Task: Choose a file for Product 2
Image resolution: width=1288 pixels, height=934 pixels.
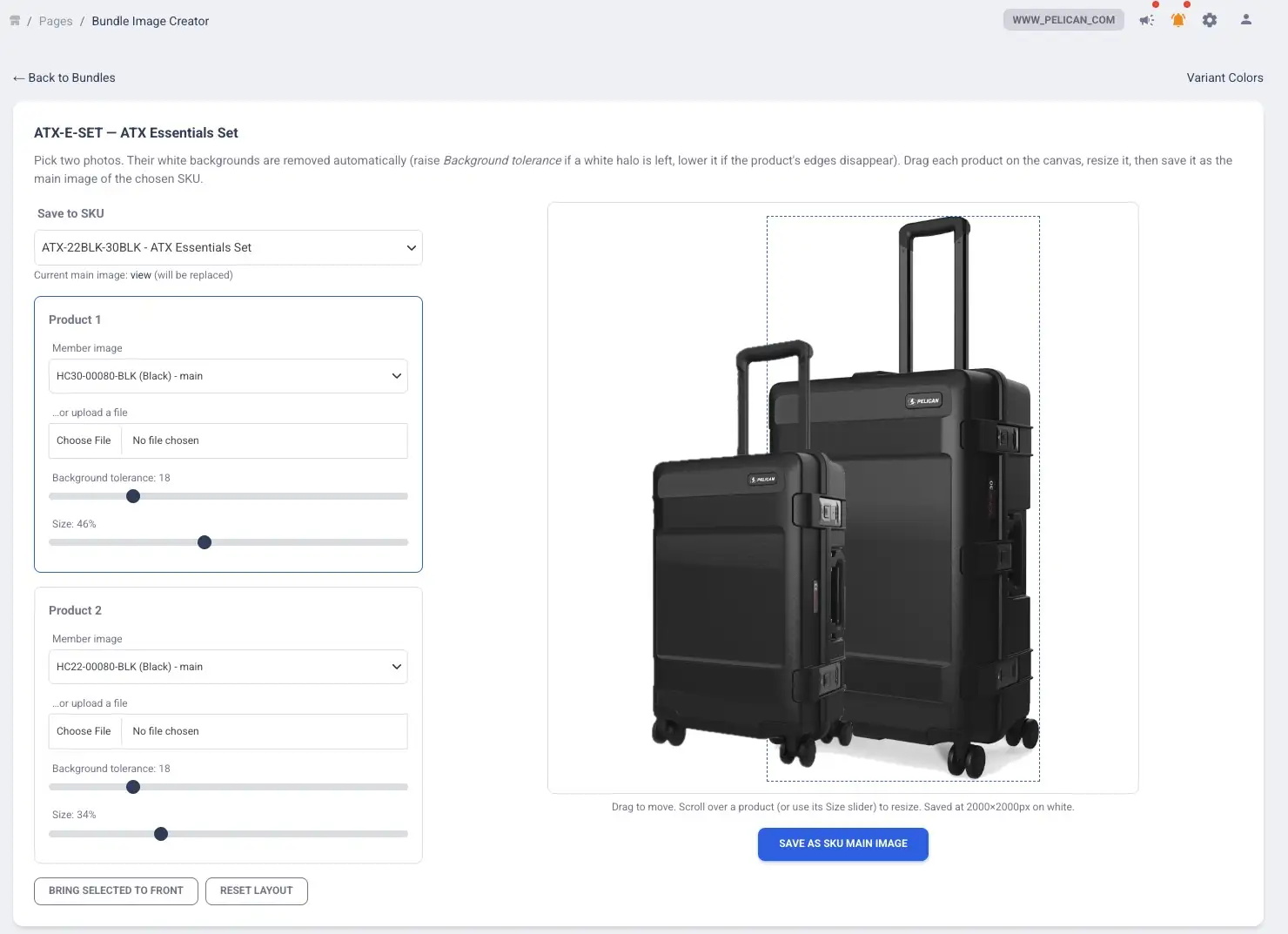Action: pyautogui.click(x=228, y=731)
